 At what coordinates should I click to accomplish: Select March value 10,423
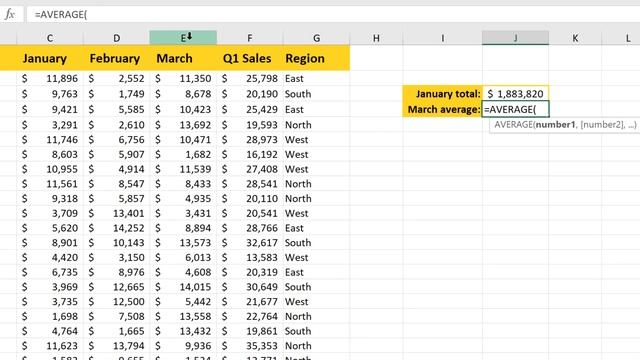(x=183, y=109)
